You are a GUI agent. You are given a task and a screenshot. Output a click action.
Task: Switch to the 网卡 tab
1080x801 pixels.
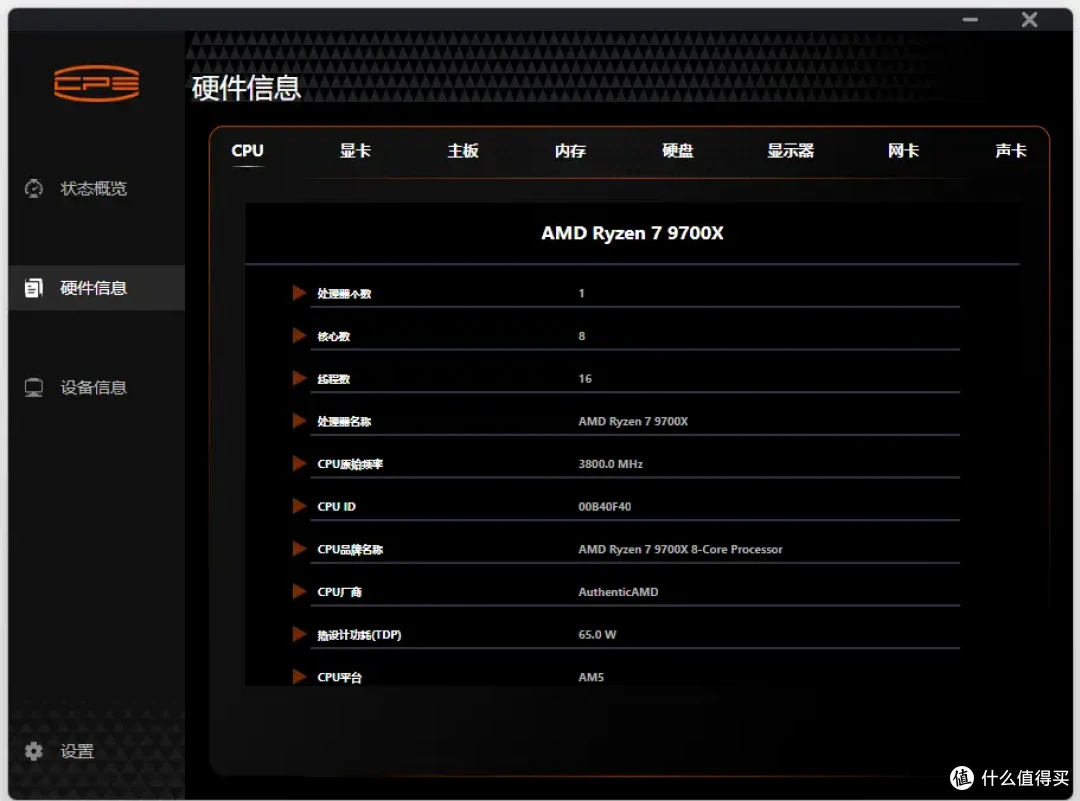pyautogui.click(x=904, y=151)
